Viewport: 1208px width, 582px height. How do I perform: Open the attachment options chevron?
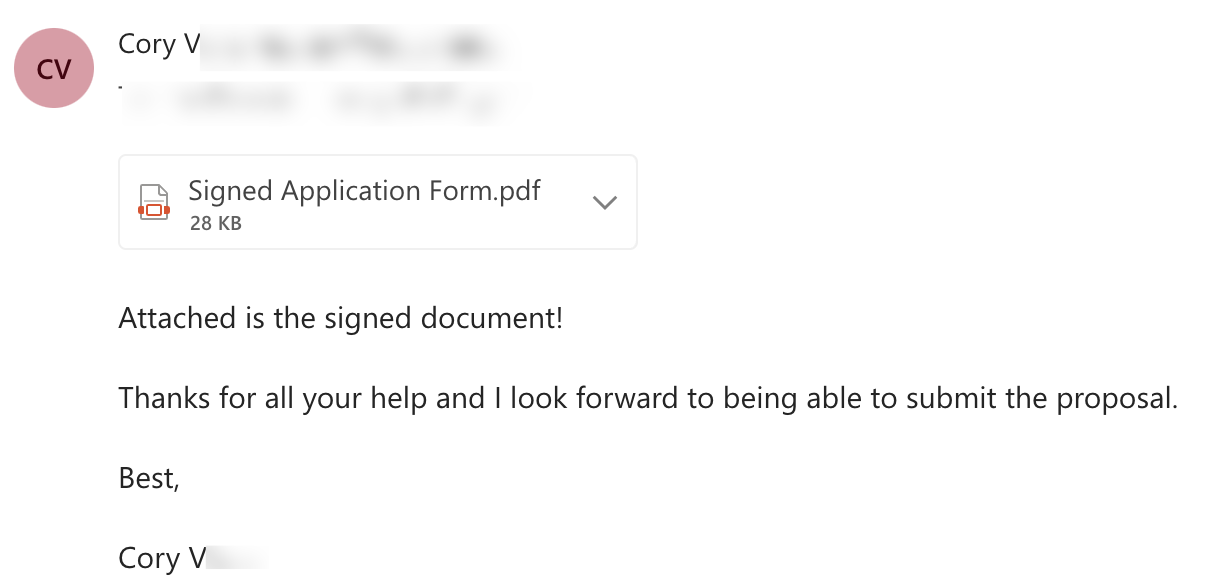click(x=604, y=202)
